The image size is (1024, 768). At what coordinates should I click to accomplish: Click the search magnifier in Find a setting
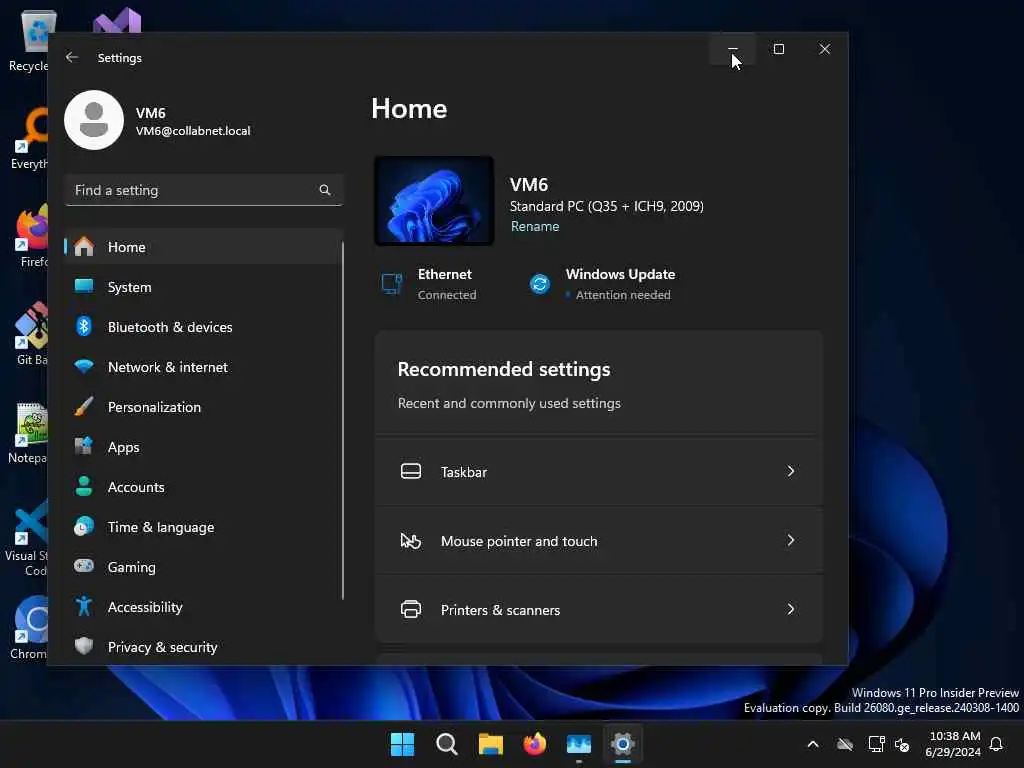325,190
